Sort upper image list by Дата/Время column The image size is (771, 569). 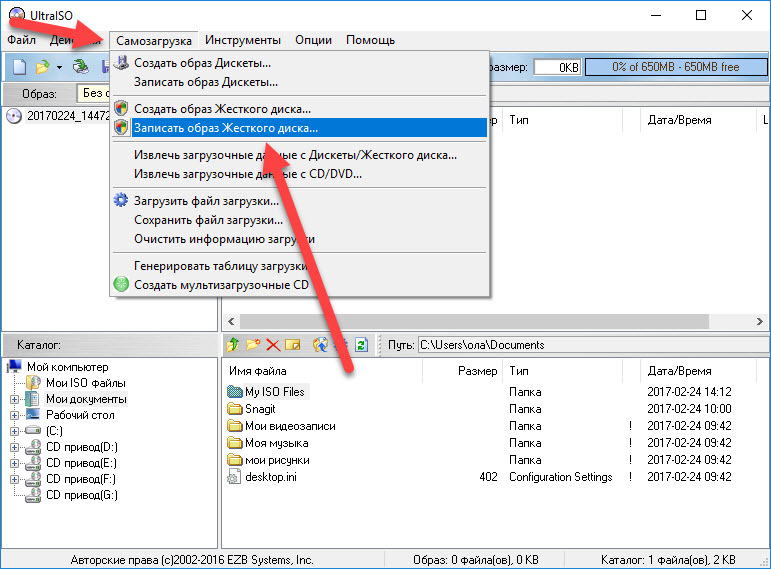pos(698,120)
